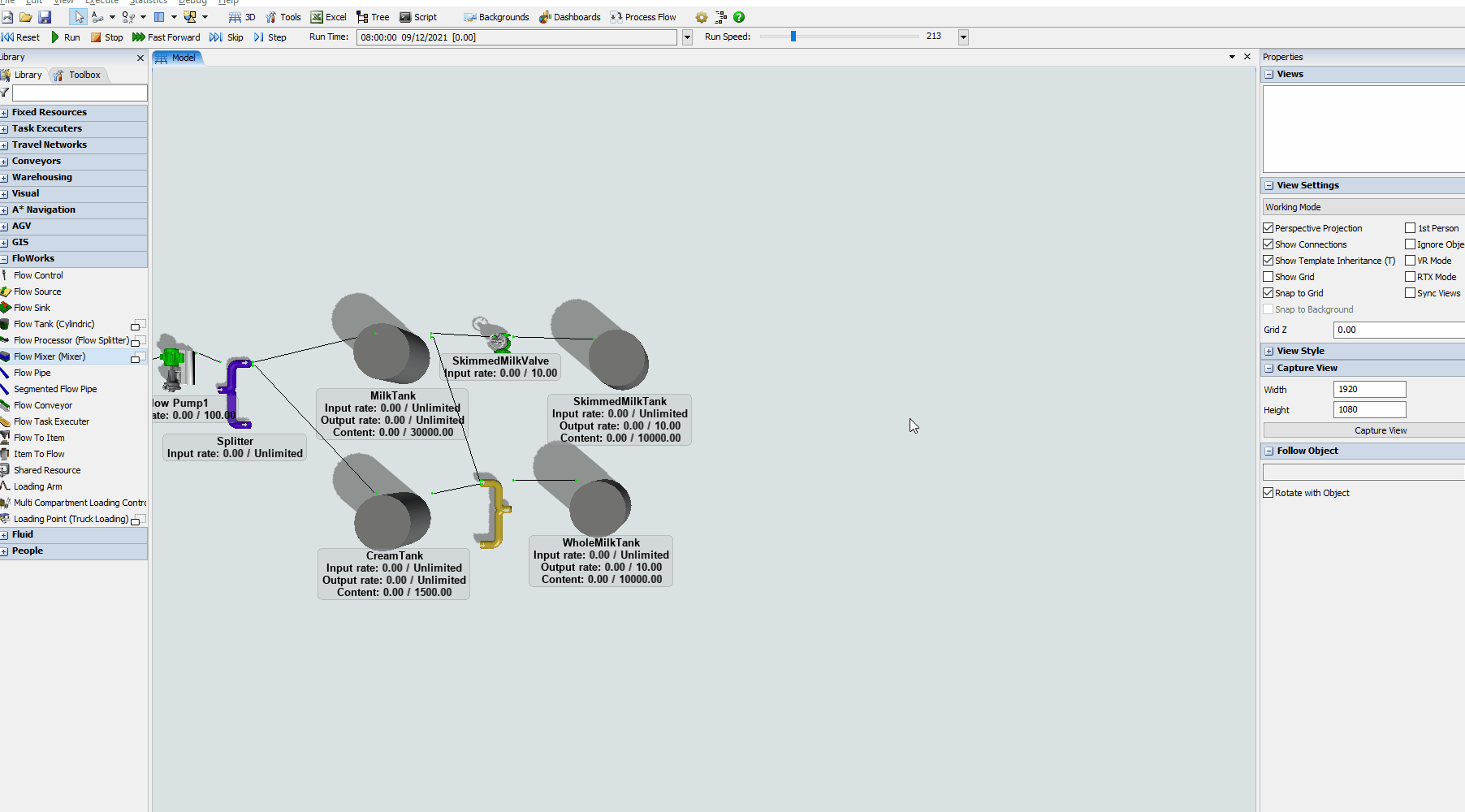The height and width of the screenshot is (812, 1465).
Task: Select the Model view tab
Action: pos(176,58)
